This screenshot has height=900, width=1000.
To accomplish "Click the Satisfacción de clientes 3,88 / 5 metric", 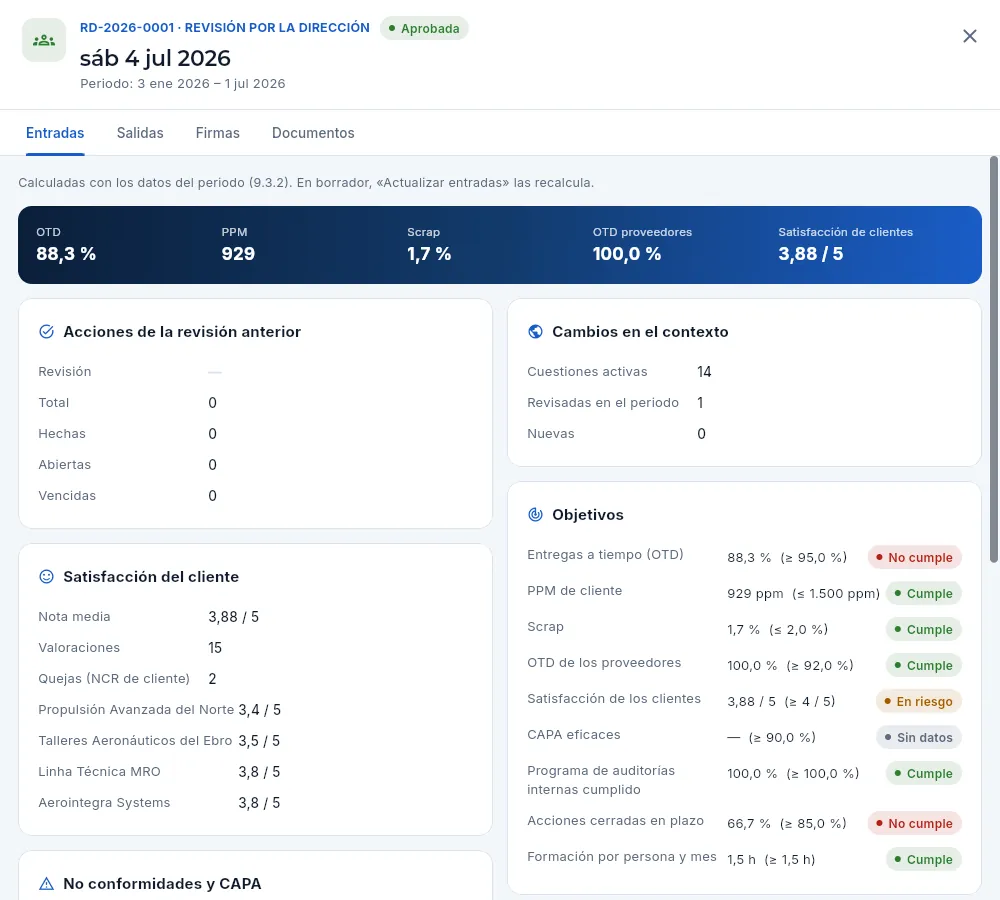I will pyautogui.click(x=846, y=245).
